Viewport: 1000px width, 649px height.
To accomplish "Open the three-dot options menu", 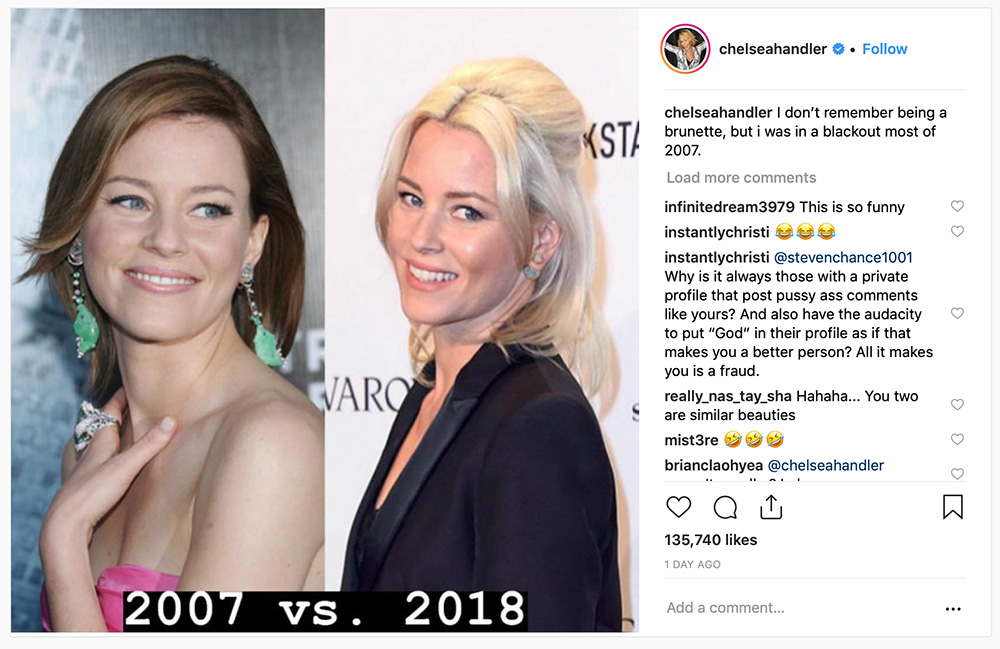I will pos(953,609).
